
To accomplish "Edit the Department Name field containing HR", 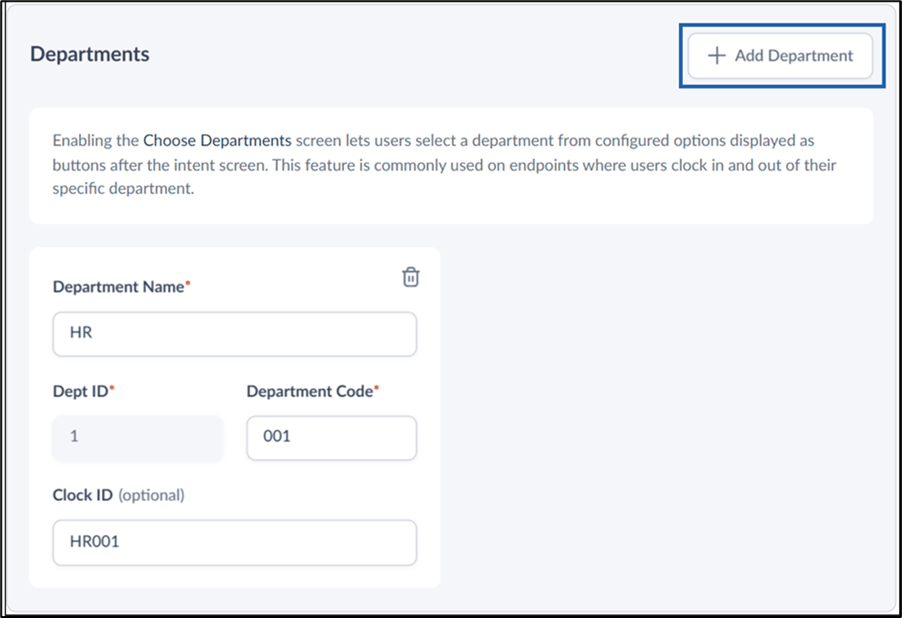I will pos(235,334).
